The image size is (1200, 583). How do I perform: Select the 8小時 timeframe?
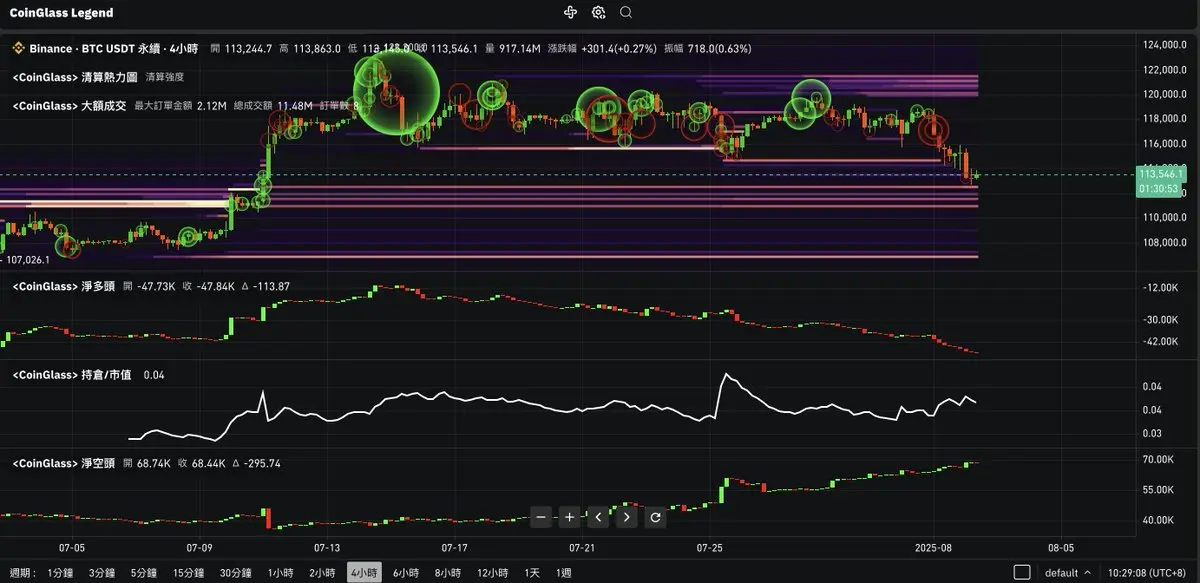point(448,573)
